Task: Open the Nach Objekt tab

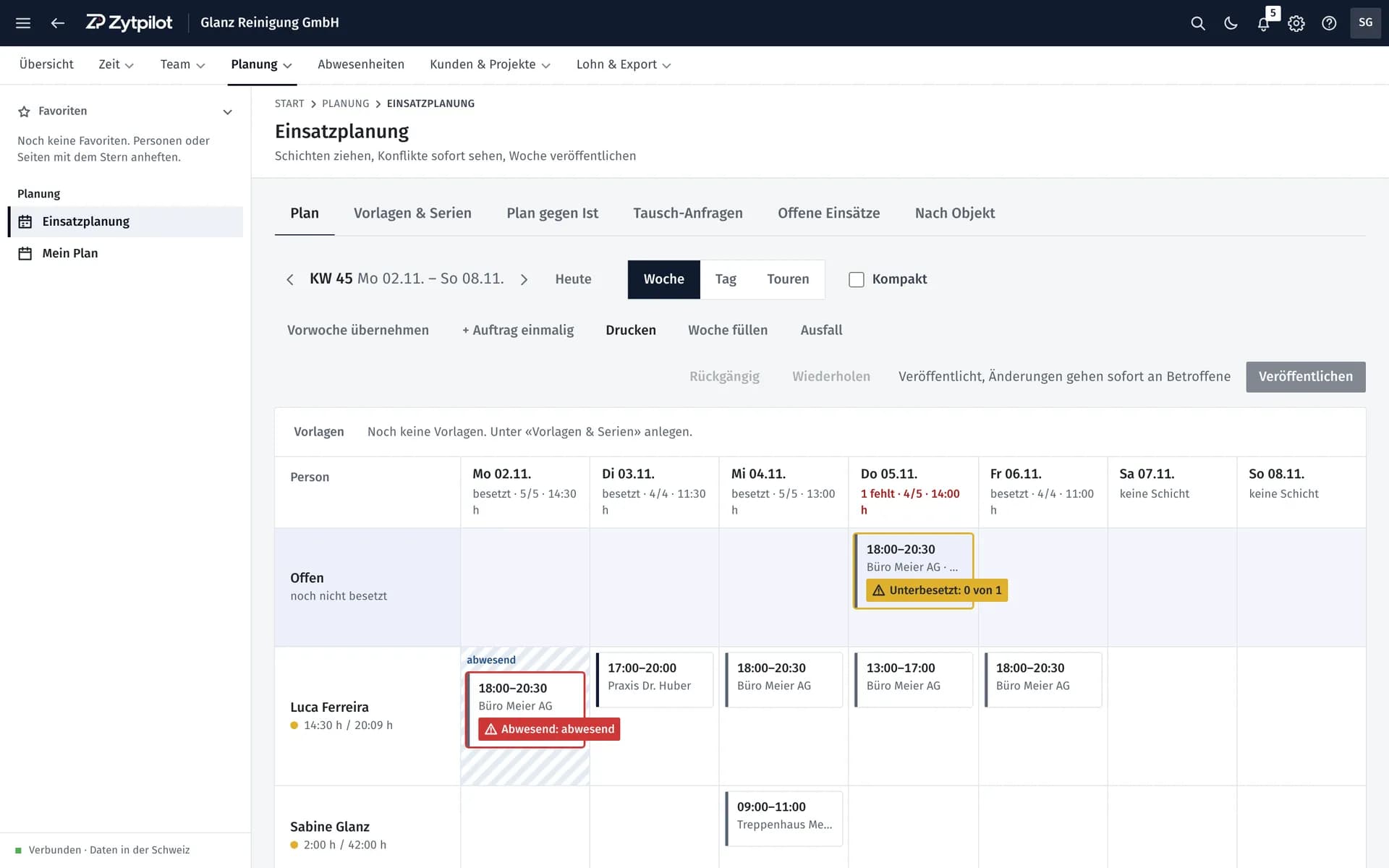Action: [x=954, y=213]
